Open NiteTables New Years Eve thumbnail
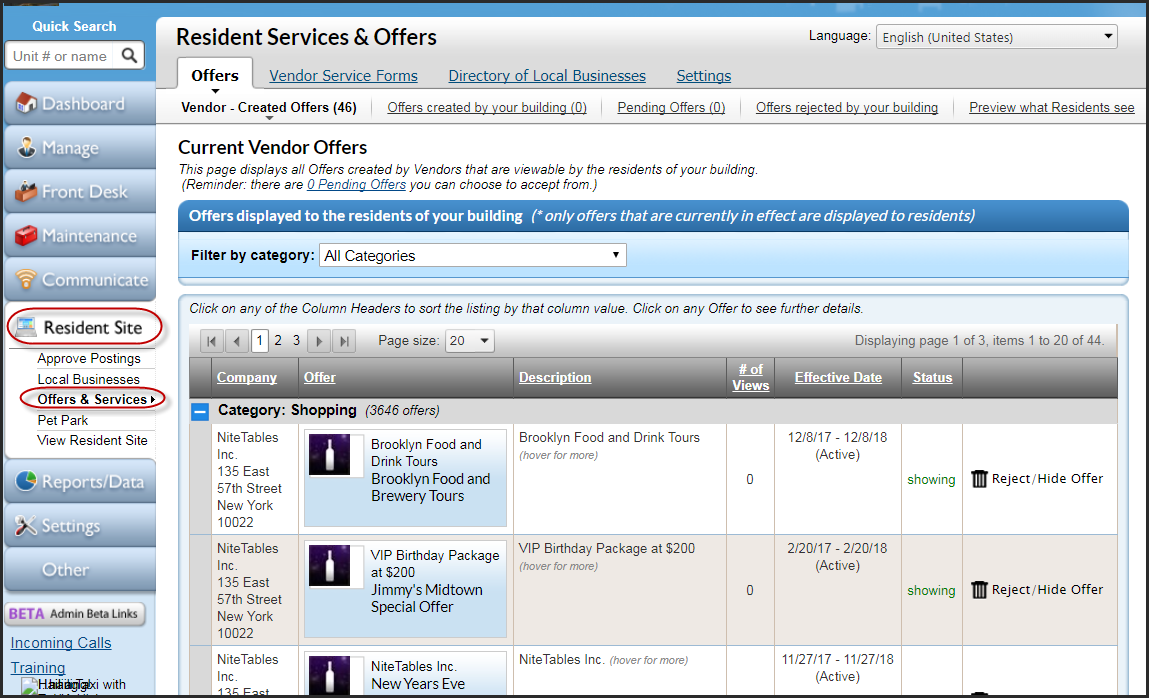 [329, 675]
